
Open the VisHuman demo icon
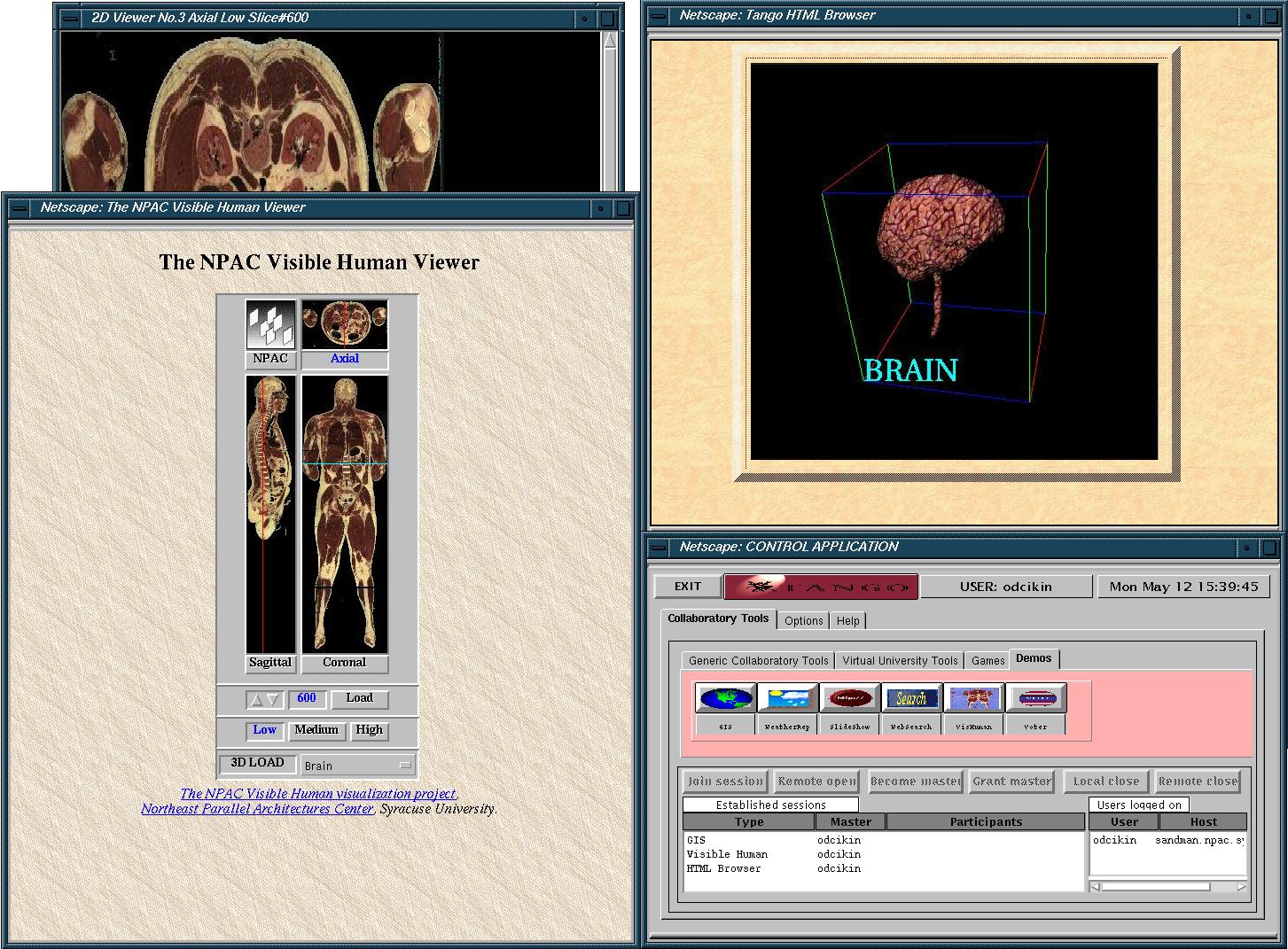point(973,698)
